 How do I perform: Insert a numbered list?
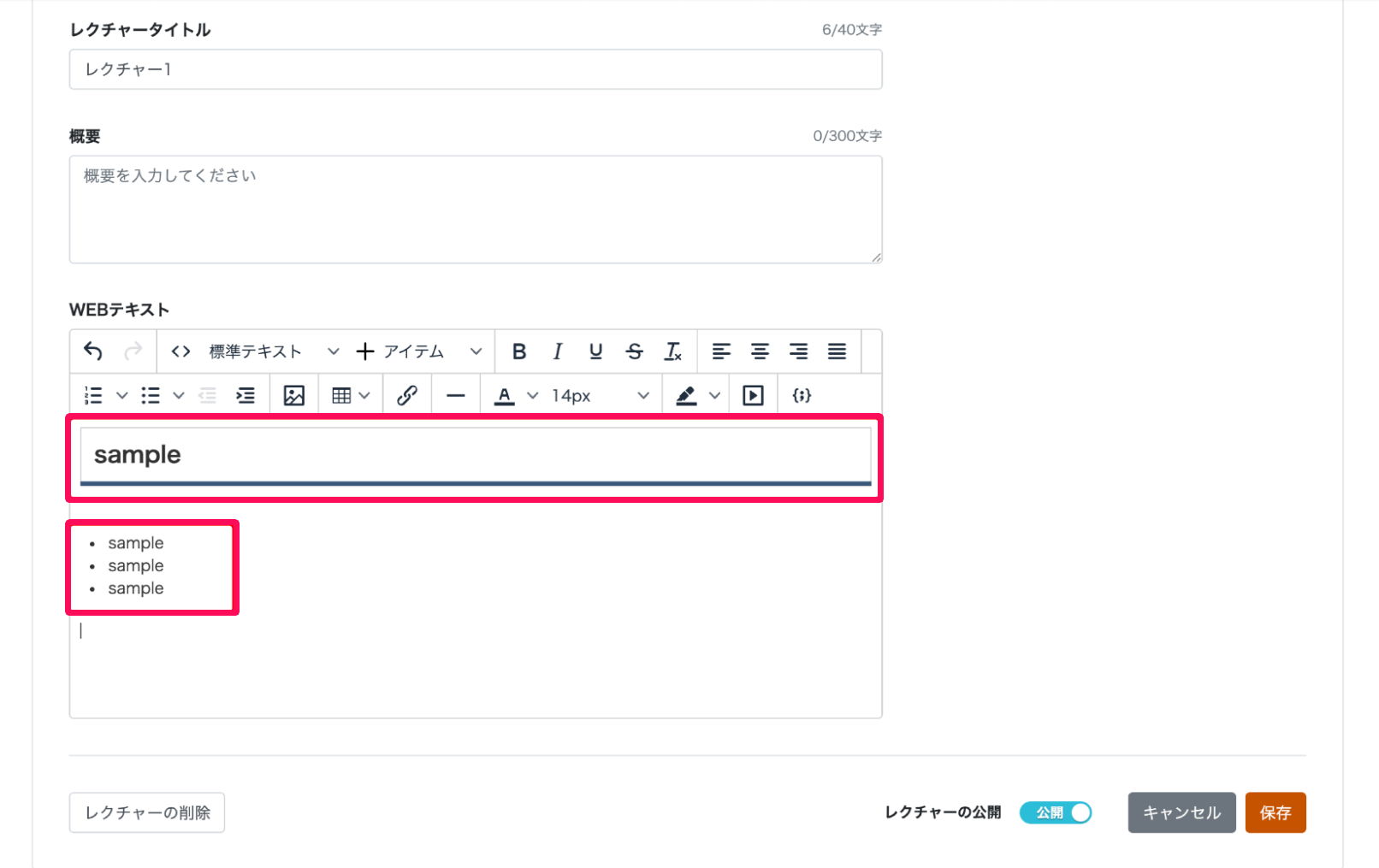pyautogui.click(x=93, y=396)
